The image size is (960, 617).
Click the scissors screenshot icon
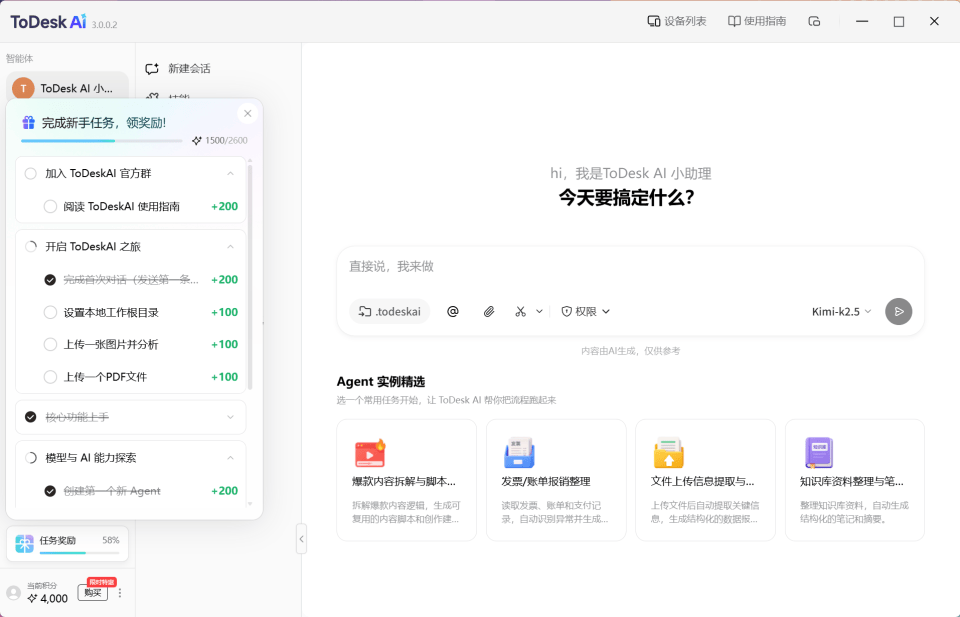click(520, 312)
